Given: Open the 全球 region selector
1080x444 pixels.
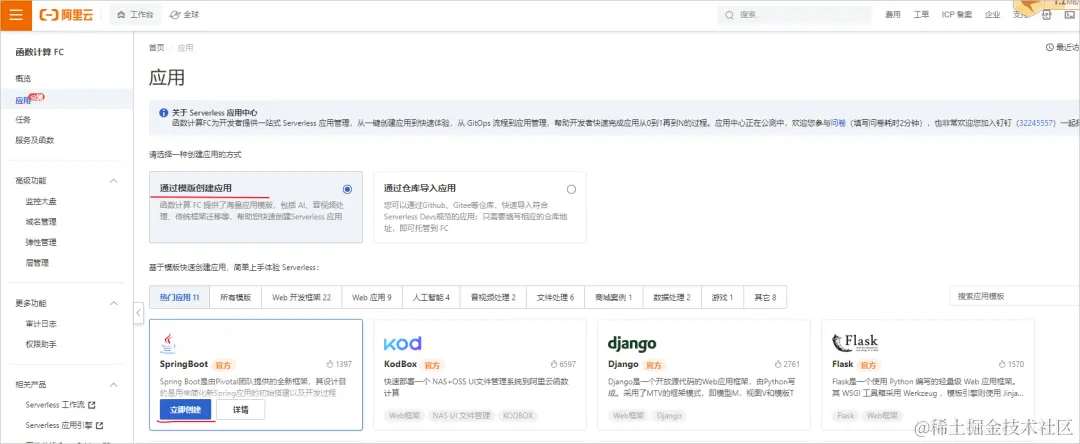Looking at the screenshot, I should [185, 14].
